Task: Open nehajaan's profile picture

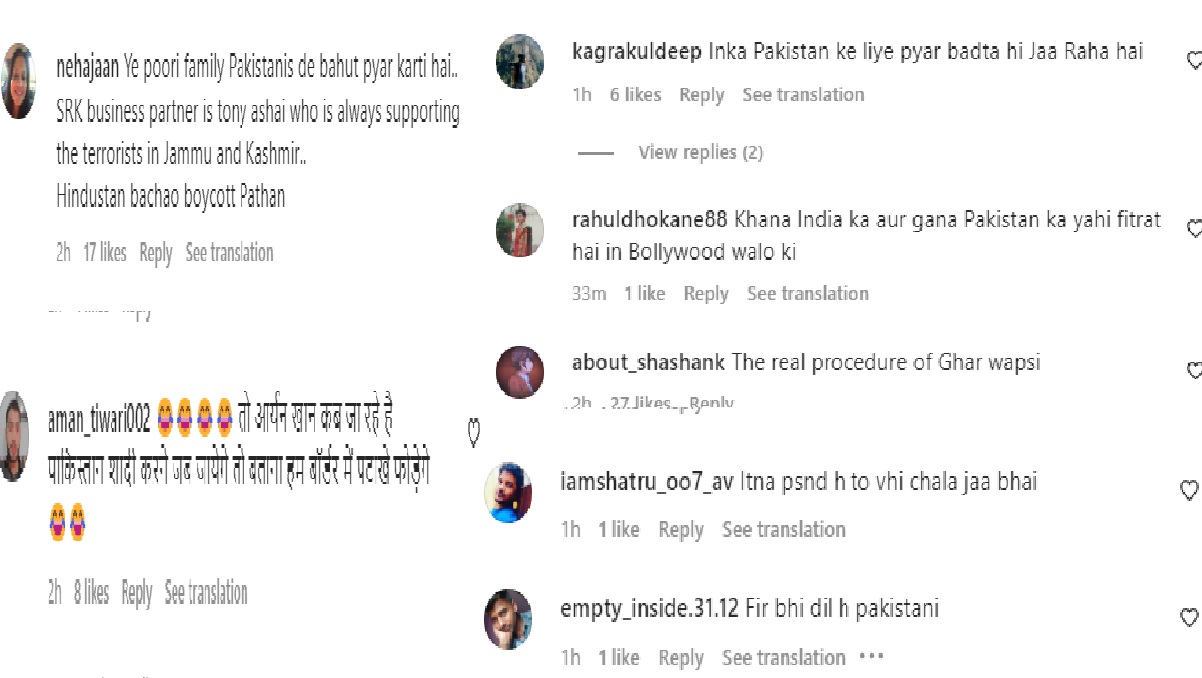Action: (x=19, y=82)
